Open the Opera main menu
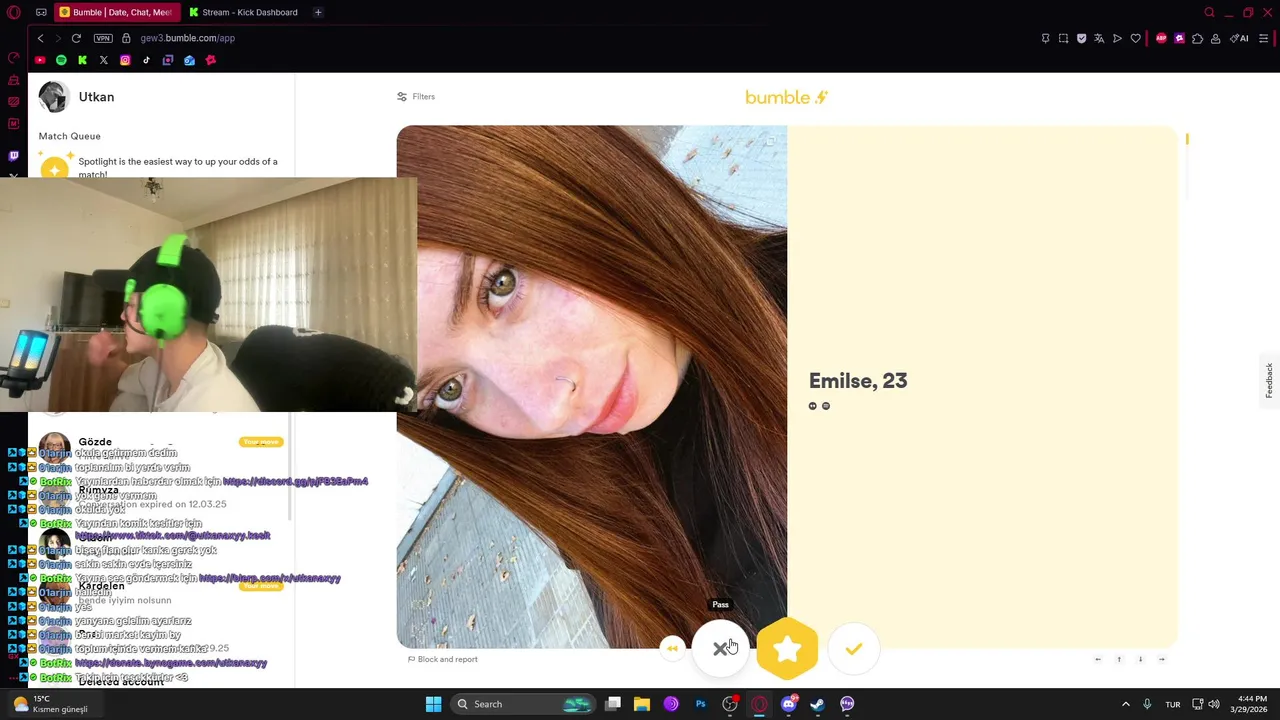This screenshot has height=720, width=1280. click(x=13, y=12)
